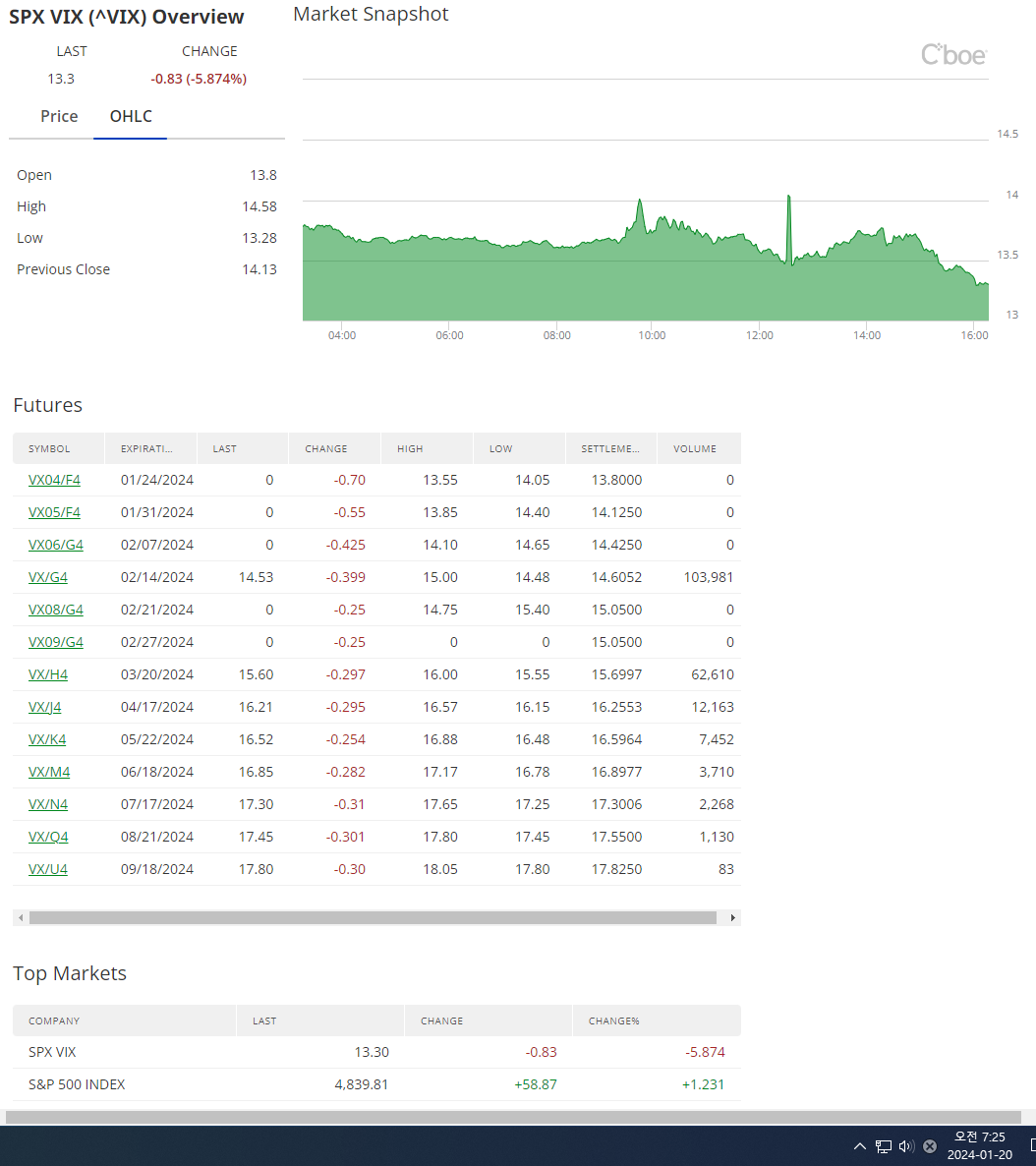Click the 09/18/2024 expiration date

pyautogui.click(x=157, y=869)
